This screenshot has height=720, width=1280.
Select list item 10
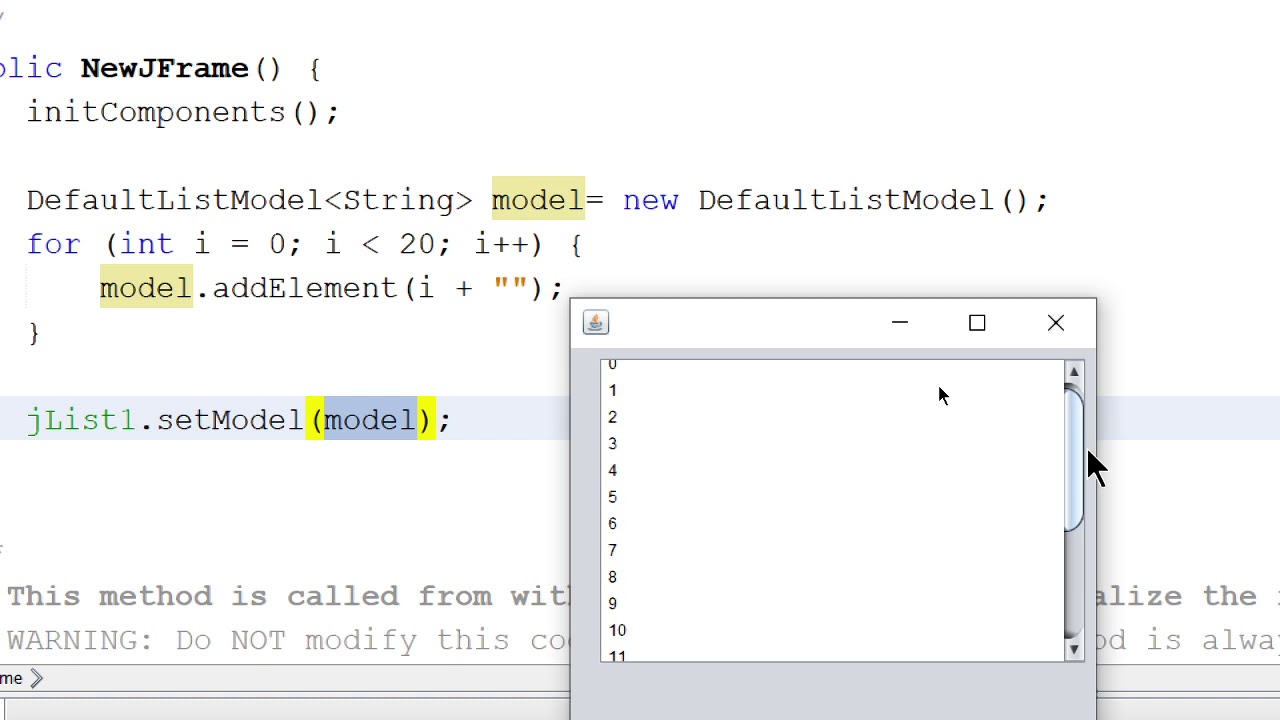832,631
